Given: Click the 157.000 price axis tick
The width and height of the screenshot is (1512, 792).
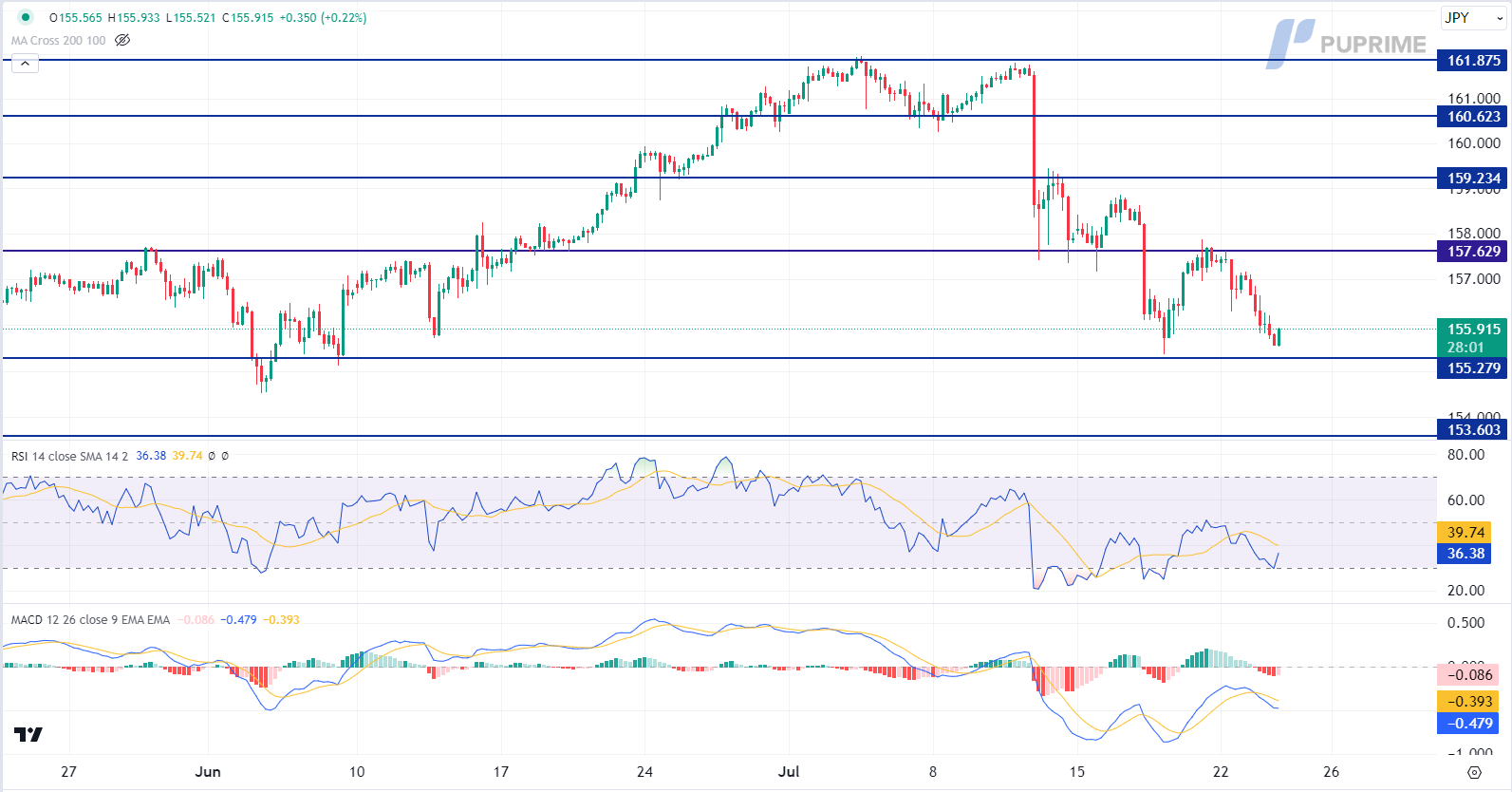Looking at the screenshot, I should (1474, 278).
